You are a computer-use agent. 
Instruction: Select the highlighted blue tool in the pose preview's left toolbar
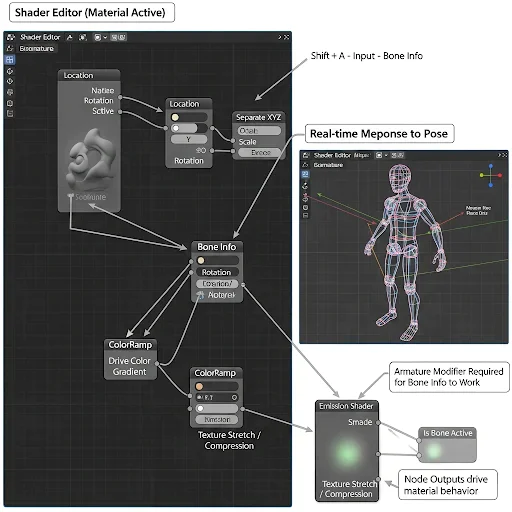pos(305,174)
